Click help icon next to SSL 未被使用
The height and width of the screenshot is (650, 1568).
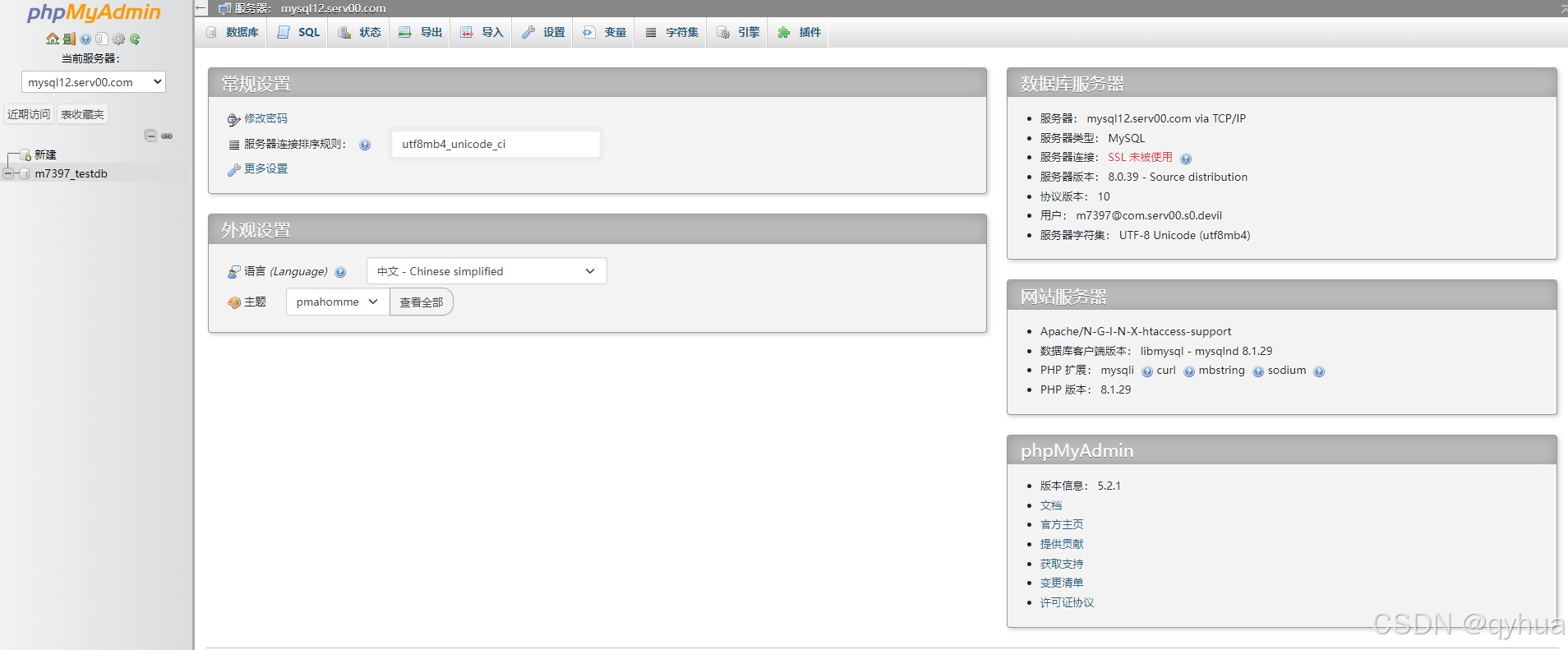pyautogui.click(x=1186, y=159)
